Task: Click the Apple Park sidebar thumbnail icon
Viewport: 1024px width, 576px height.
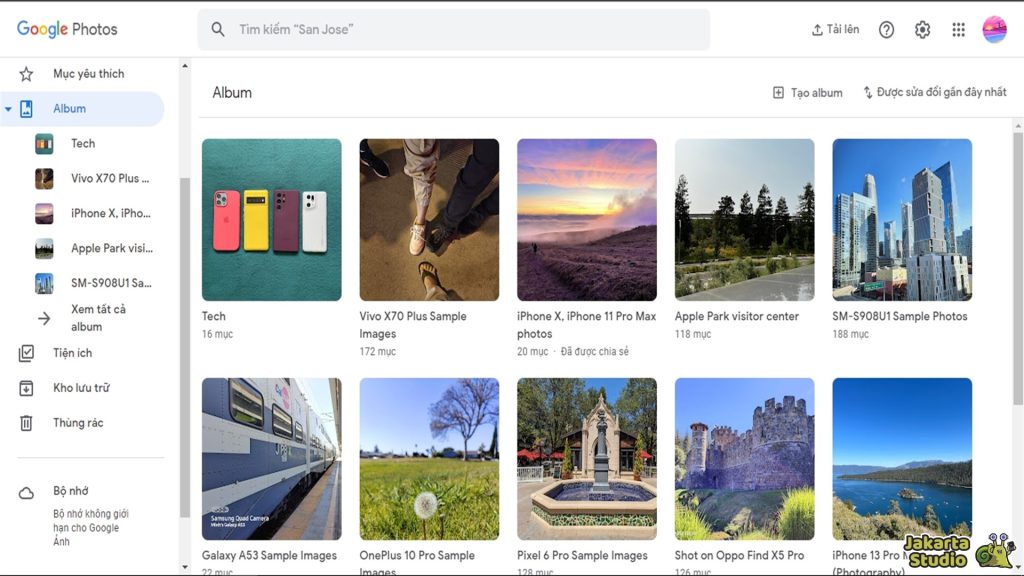Action: pos(44,248)
